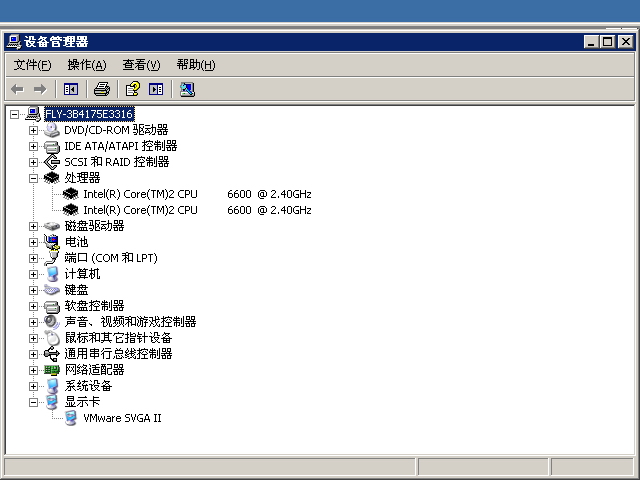
Task: Click the 键盘 keyboard category icon
Action: tap(51, 290)
